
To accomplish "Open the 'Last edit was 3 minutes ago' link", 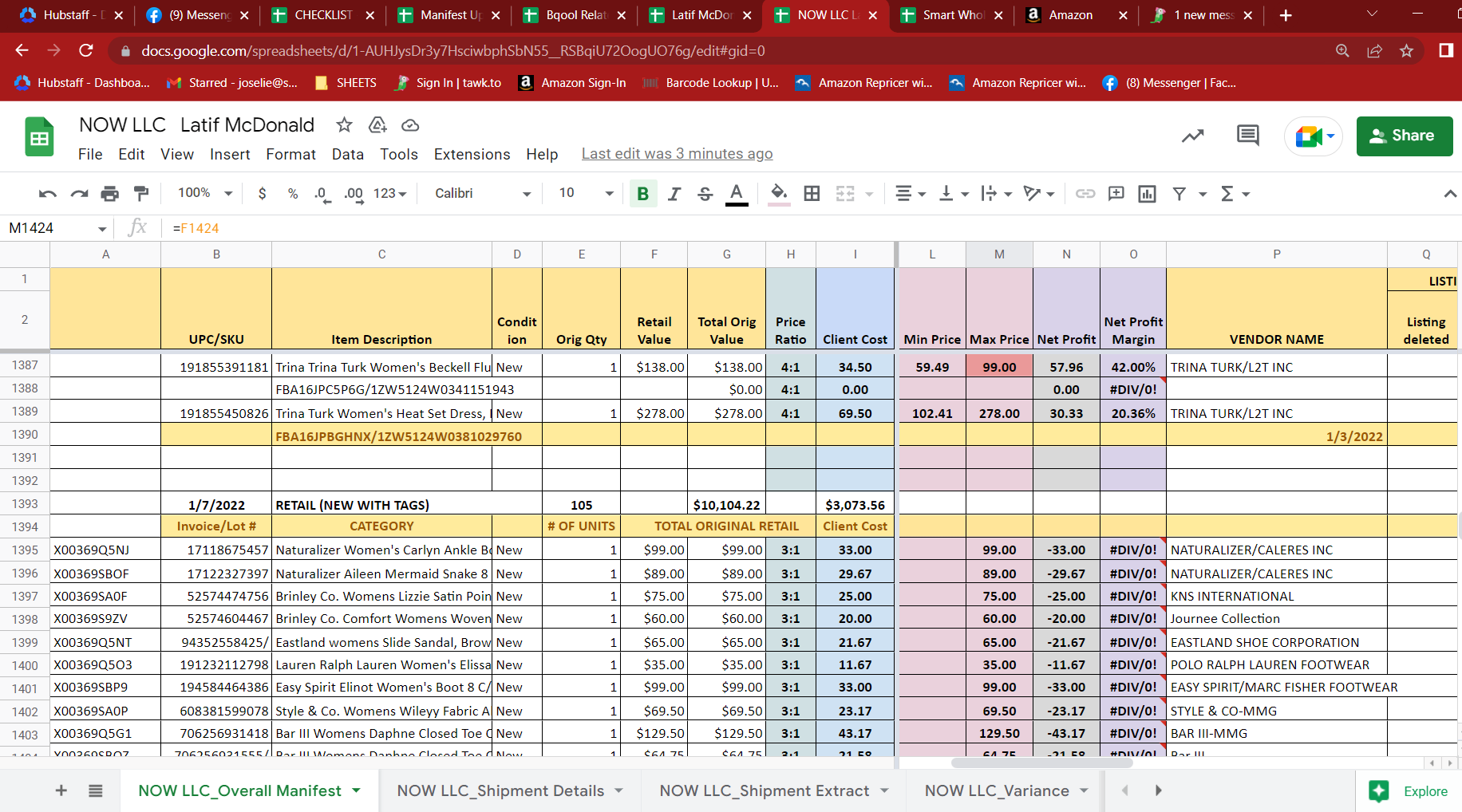I will click(x=677, y=154).
